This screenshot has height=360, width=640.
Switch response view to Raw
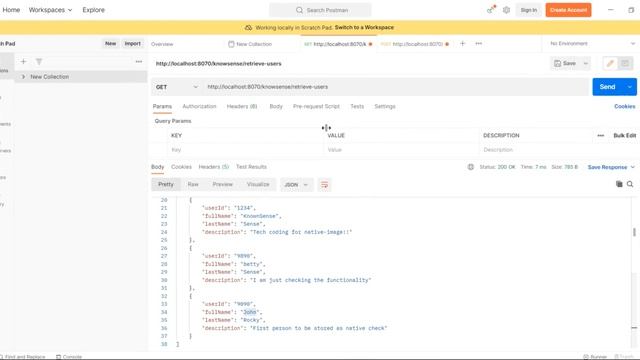coord(193,184)
